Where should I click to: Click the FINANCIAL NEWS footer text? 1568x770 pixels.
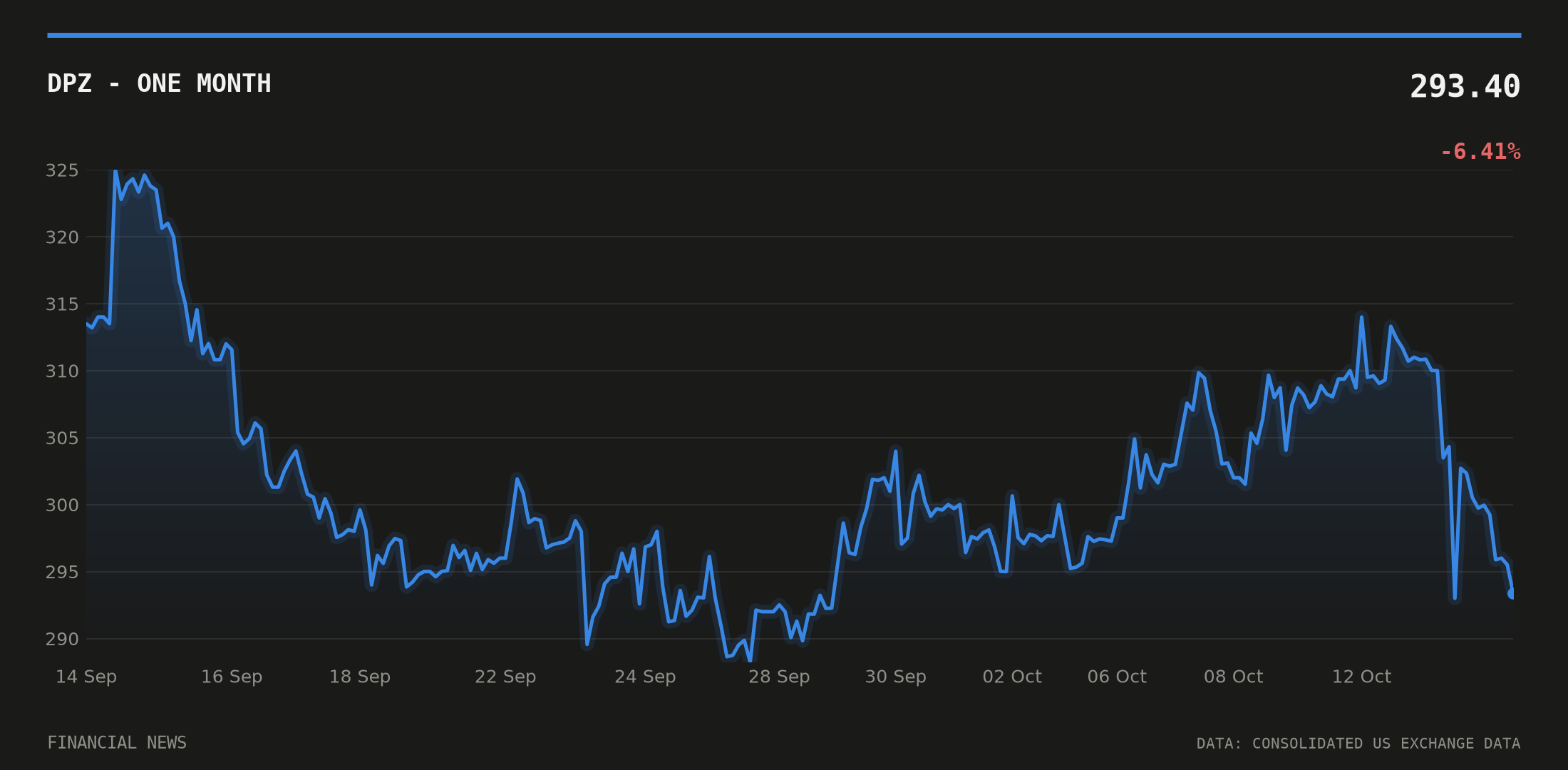[117, 743]
